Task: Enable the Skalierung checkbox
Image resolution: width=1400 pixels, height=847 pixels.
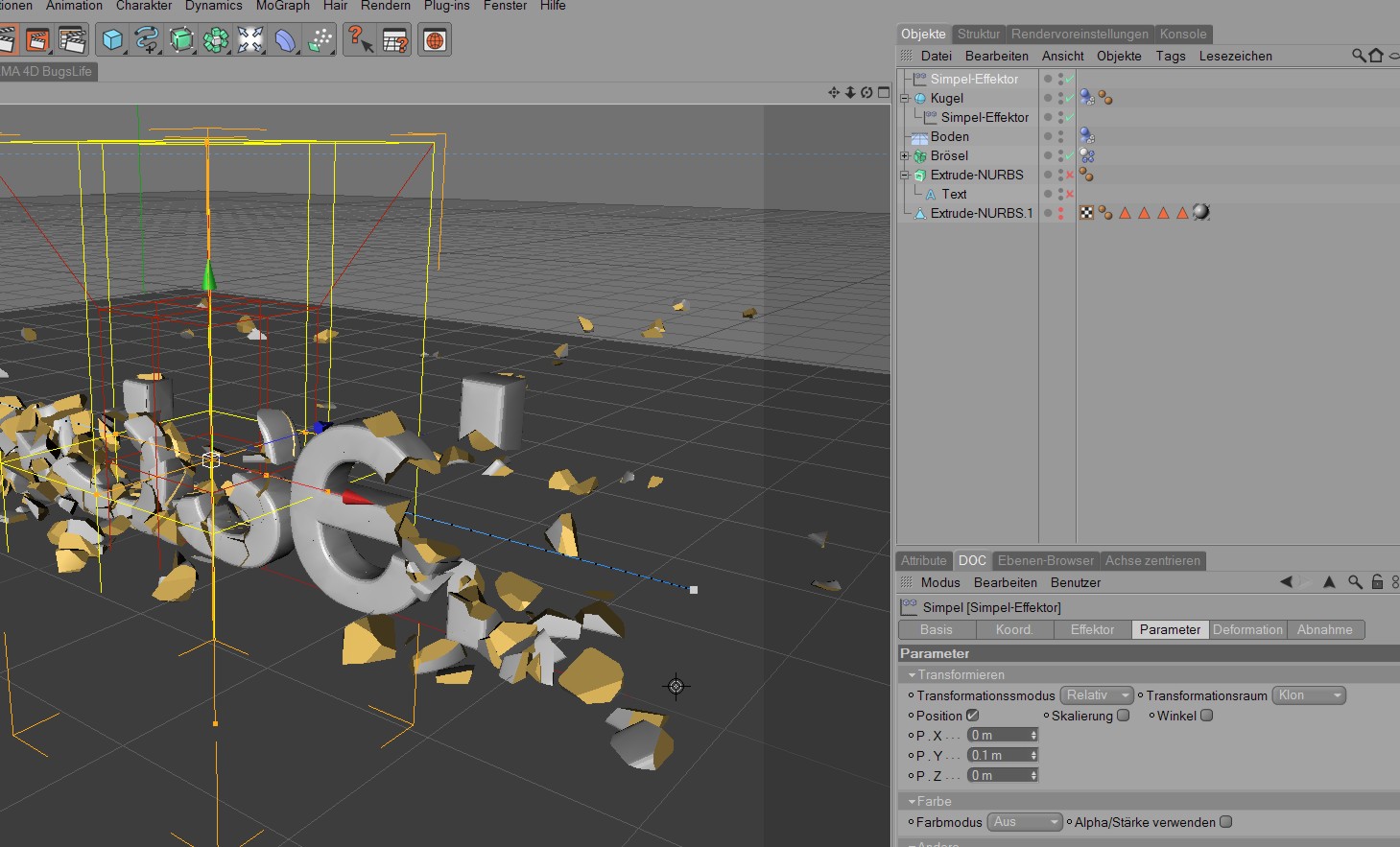Action: pyautogui.click(x=1123, y=716)
